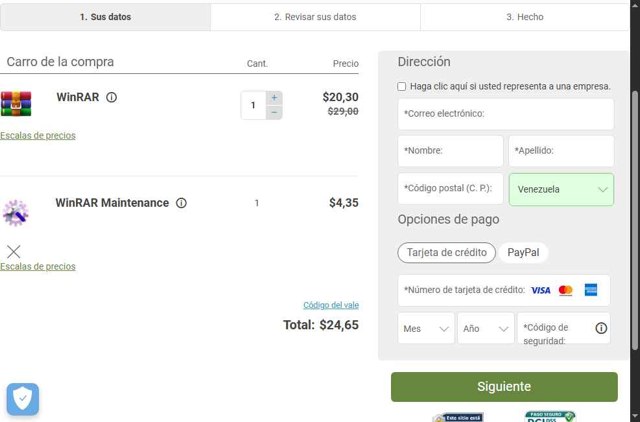Viewport: 640px width, 422px height.
Task: Focus the Correo electrónico input field
Action: (505, 114)
